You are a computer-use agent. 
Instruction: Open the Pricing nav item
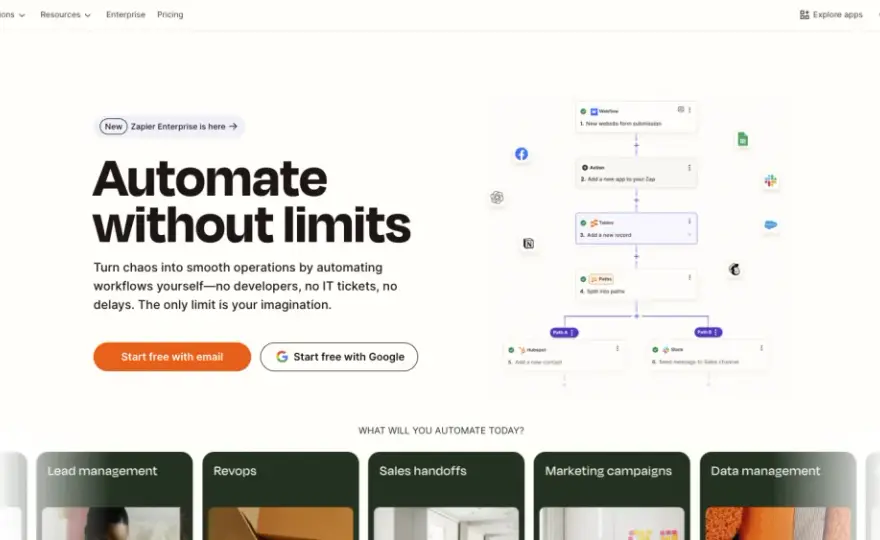pos(170,15)
